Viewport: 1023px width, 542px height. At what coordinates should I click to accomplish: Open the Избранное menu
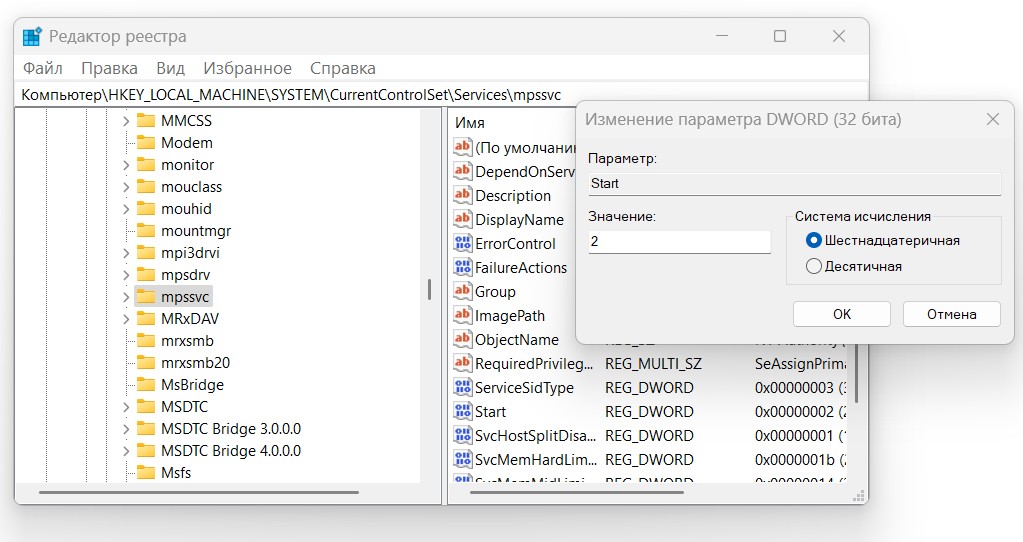(x=247, y=68)
